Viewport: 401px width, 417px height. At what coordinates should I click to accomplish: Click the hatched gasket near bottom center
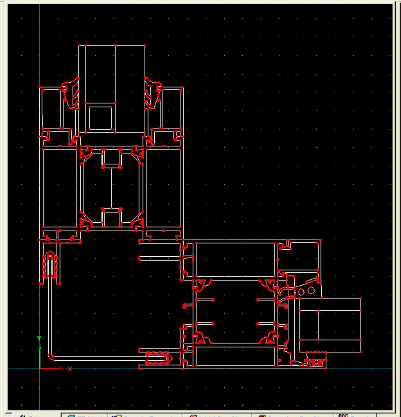[158, 358]
